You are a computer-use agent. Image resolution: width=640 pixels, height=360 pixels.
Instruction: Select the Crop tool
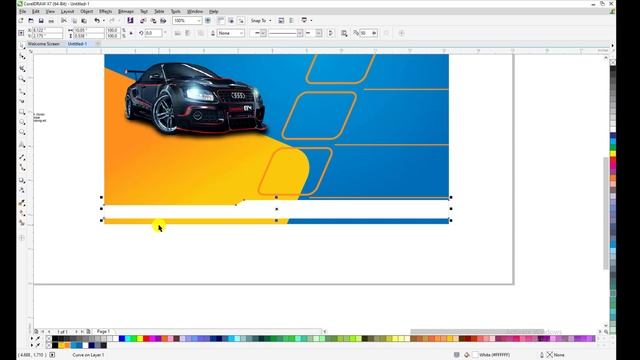[x=22, y=68]
